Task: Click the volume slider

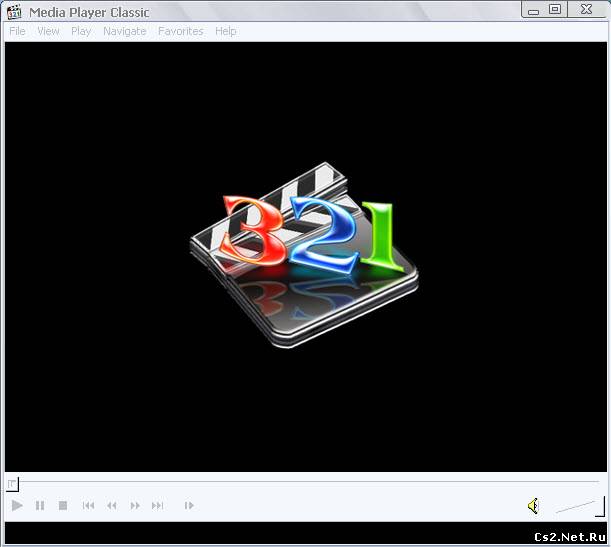Action: pyautogui.click(x=580, y=506)
